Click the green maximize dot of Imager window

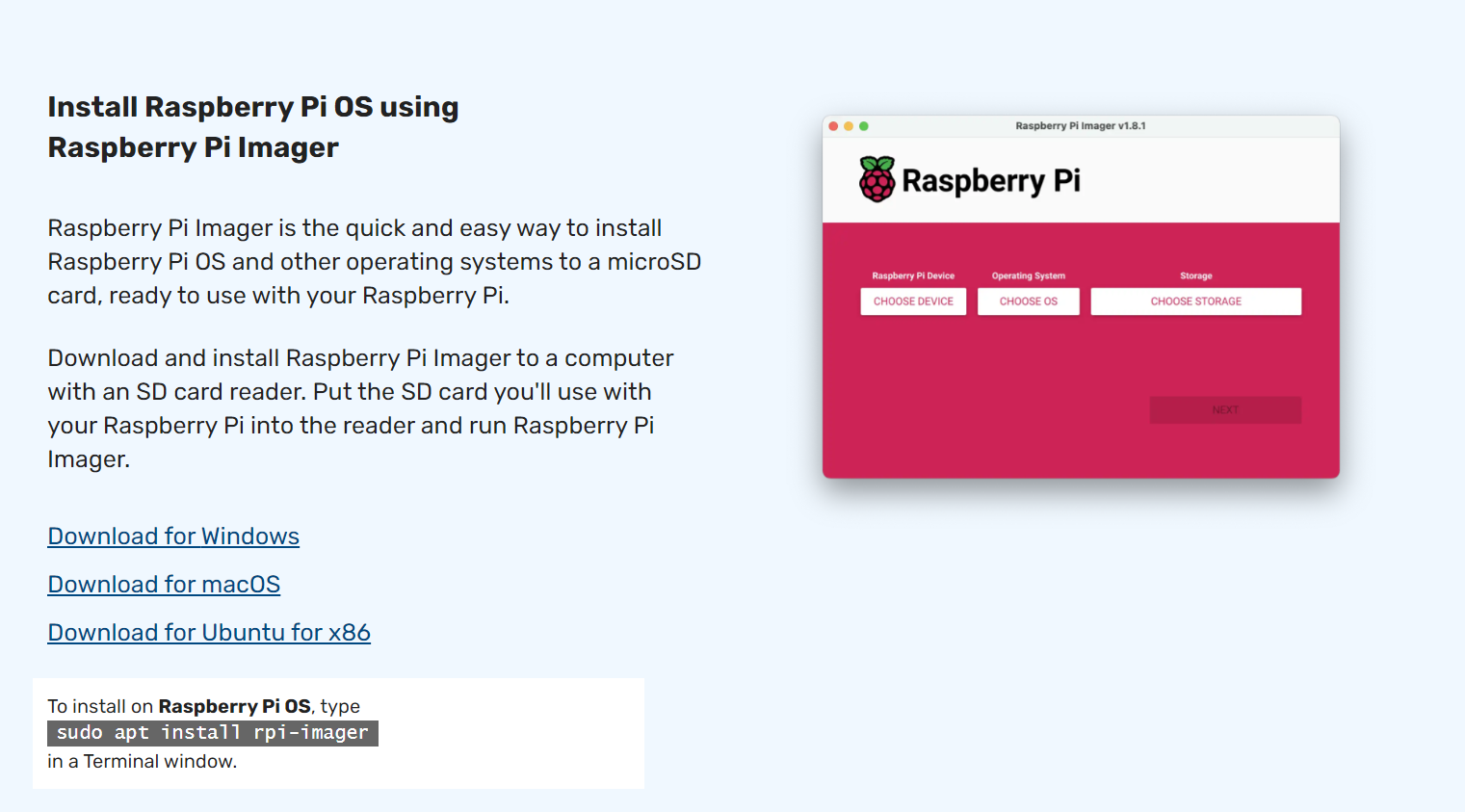tap(864, 126)
